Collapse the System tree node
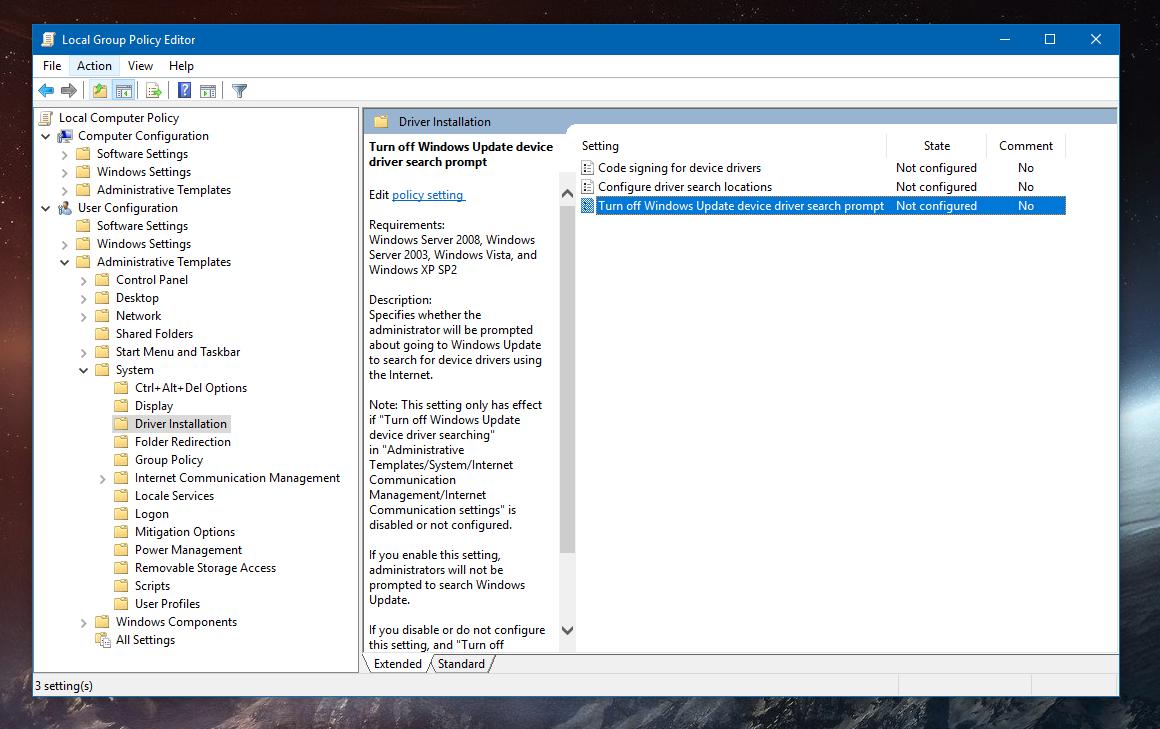The image size is (1160, 729). click(84, 371)
